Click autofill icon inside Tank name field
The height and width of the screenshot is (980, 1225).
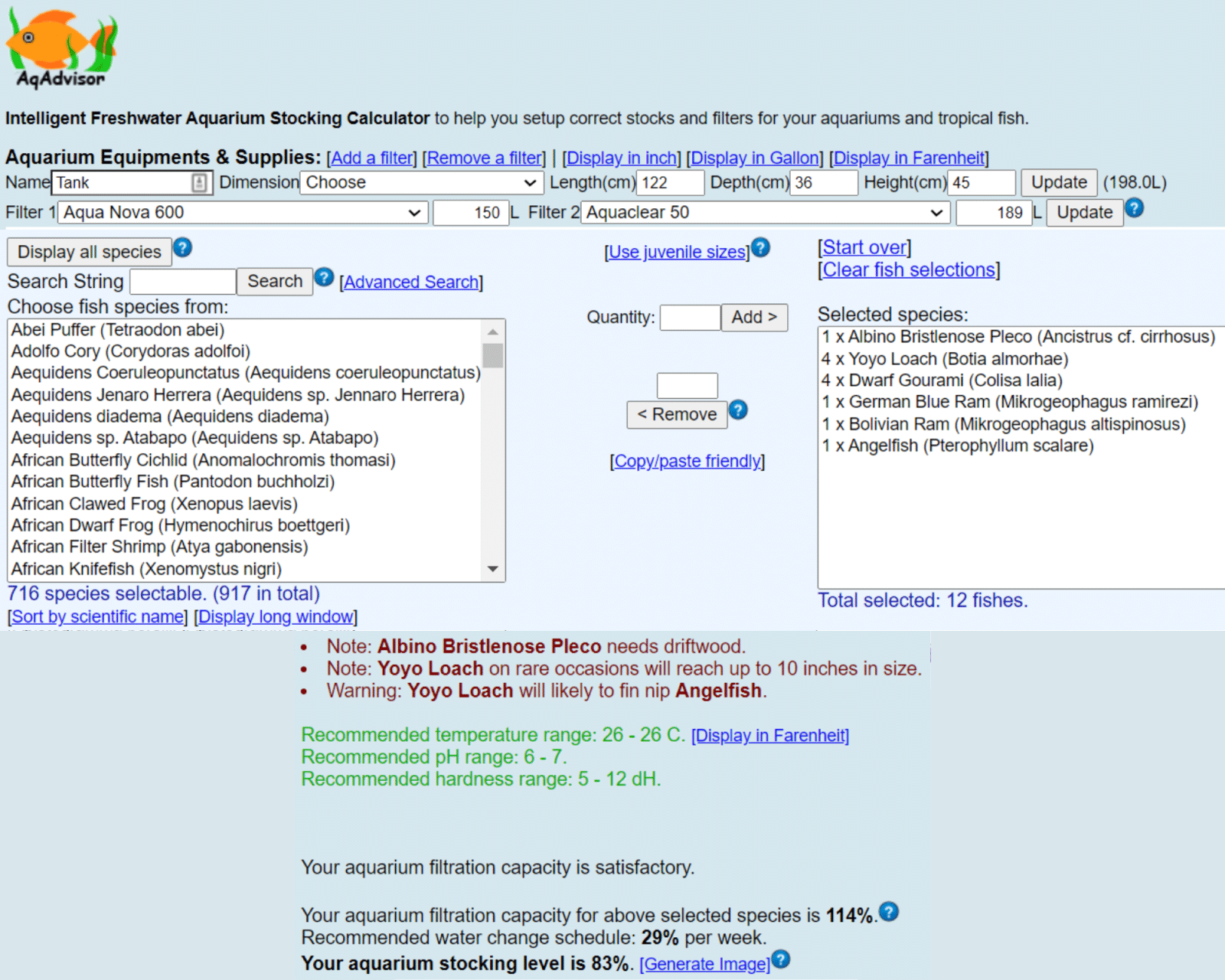pos(199,182)
